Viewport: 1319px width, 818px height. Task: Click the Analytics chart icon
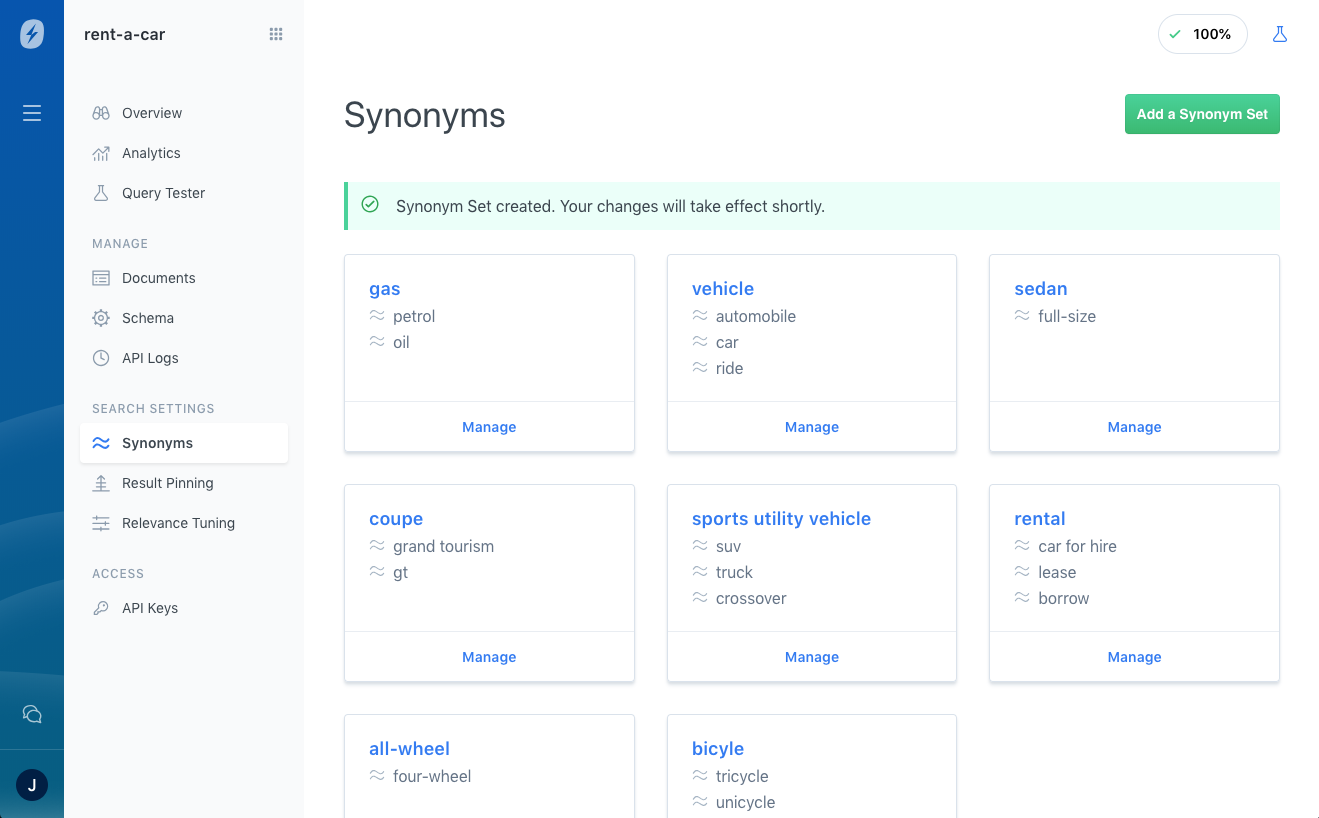click(101, 153)
